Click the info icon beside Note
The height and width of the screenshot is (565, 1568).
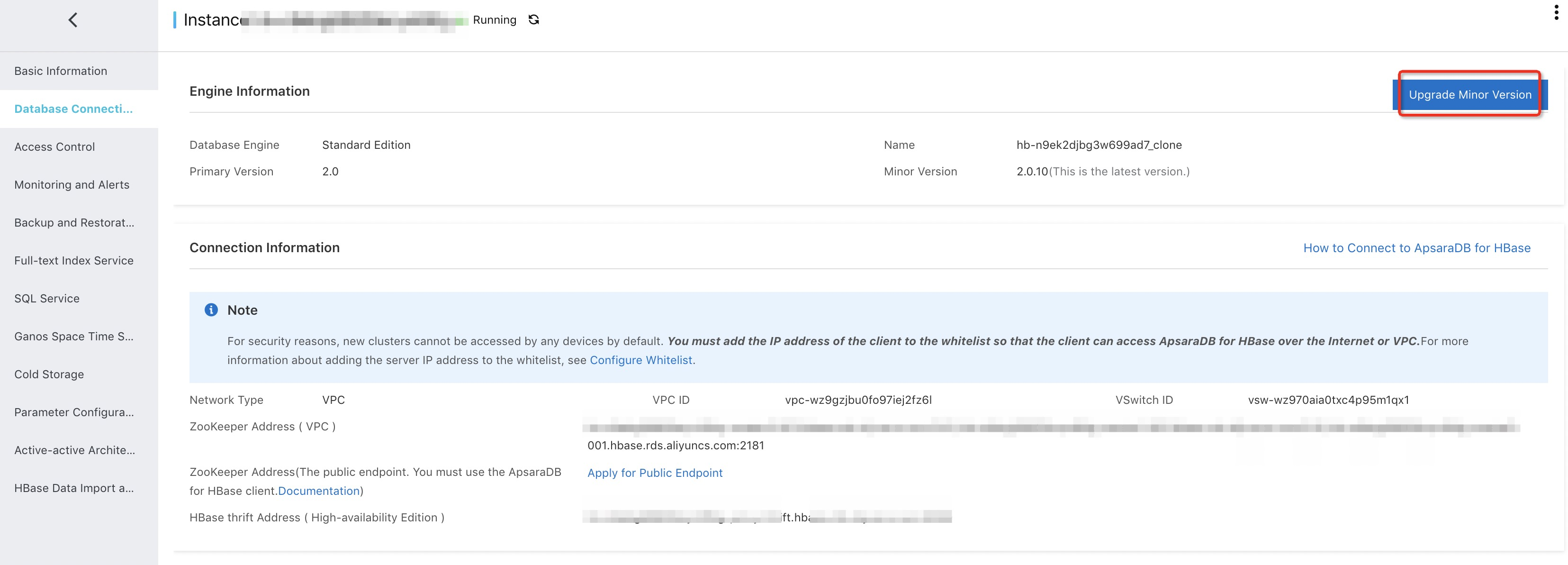(211, 310)
